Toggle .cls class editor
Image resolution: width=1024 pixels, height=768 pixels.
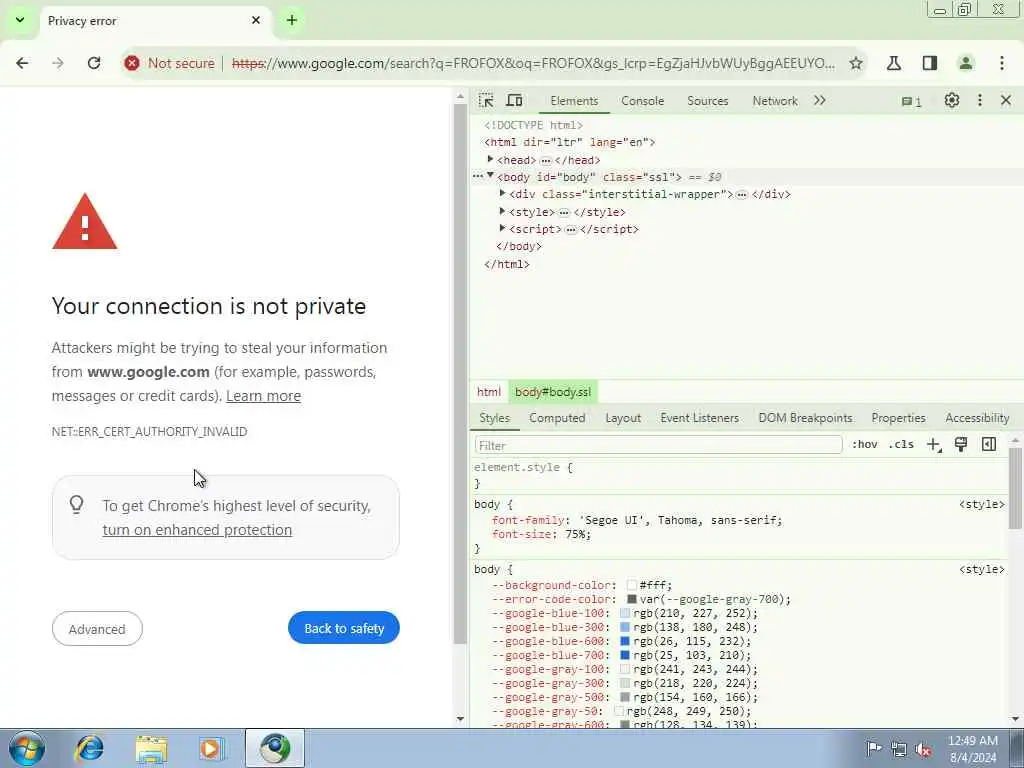(x=901, y=445)
